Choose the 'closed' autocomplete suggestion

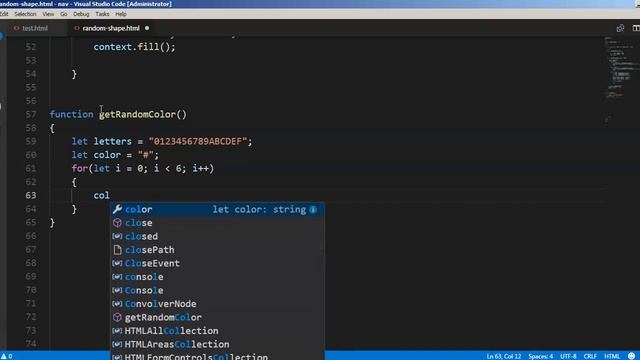(218, 236)
